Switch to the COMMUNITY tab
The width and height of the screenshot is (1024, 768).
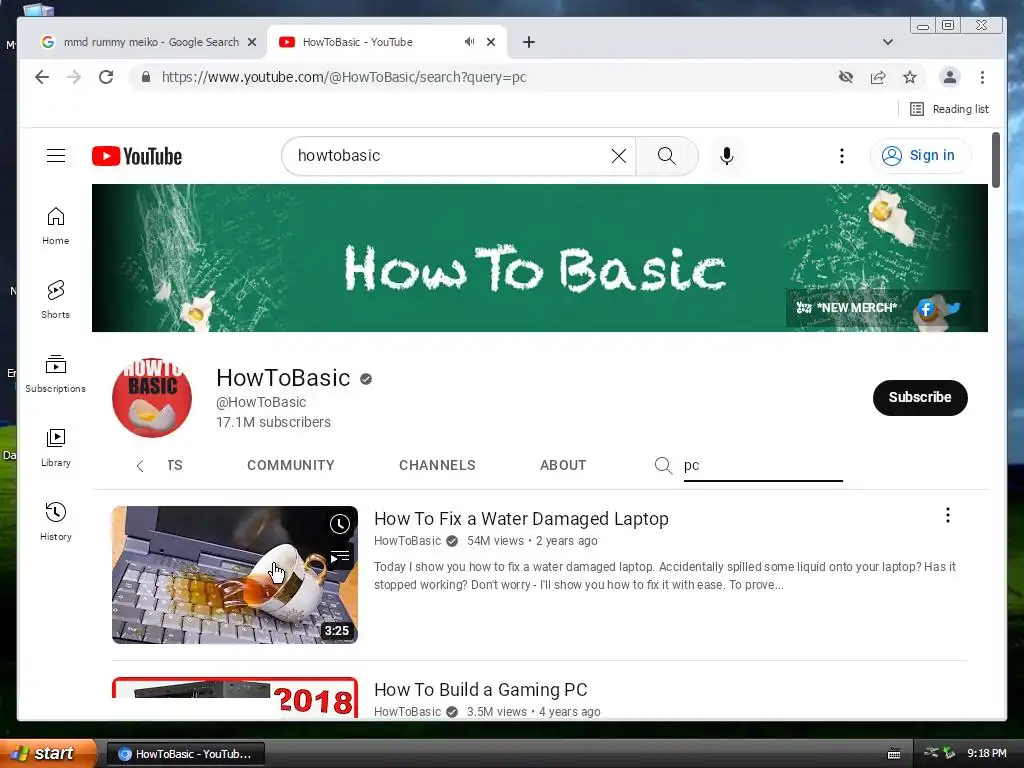pos(291,465)
